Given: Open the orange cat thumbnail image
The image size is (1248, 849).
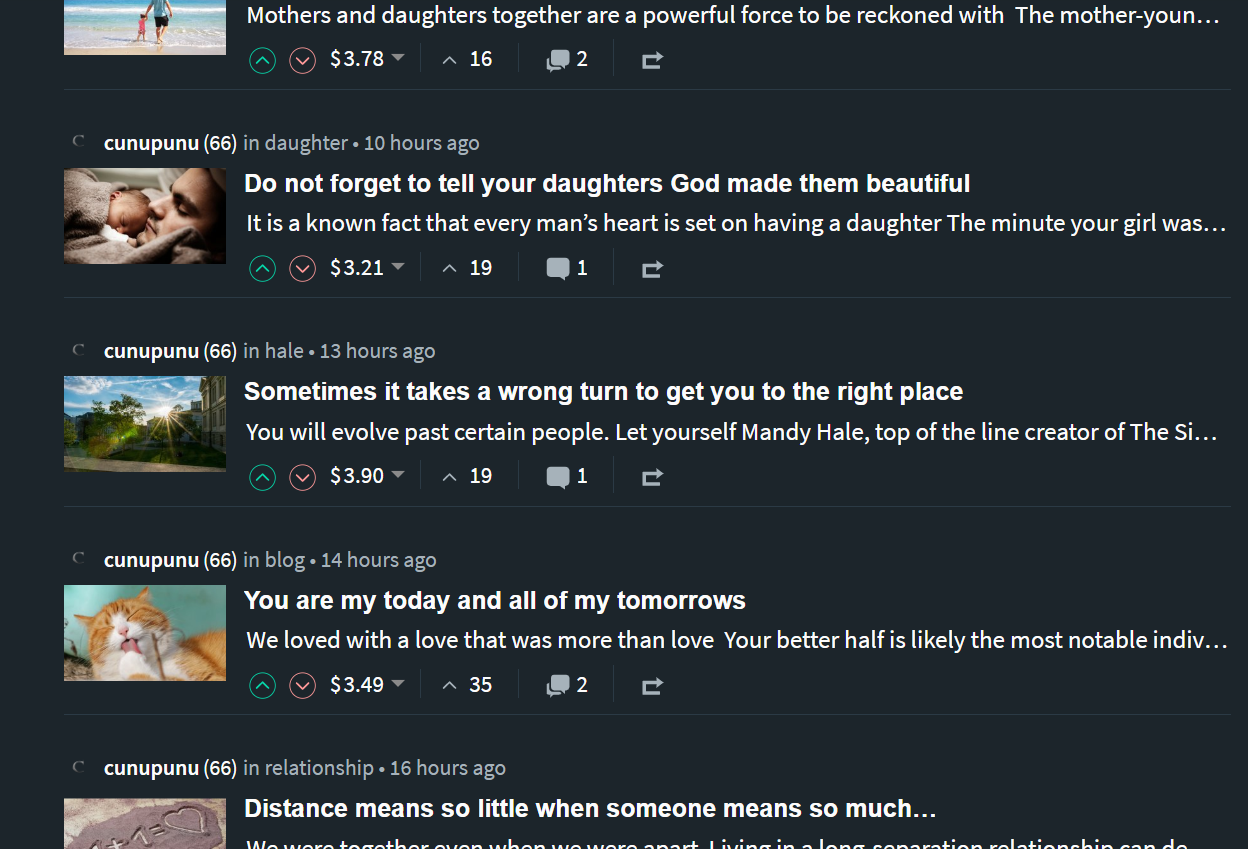Looking at the screenshot, I should click(x=145, y=633).
